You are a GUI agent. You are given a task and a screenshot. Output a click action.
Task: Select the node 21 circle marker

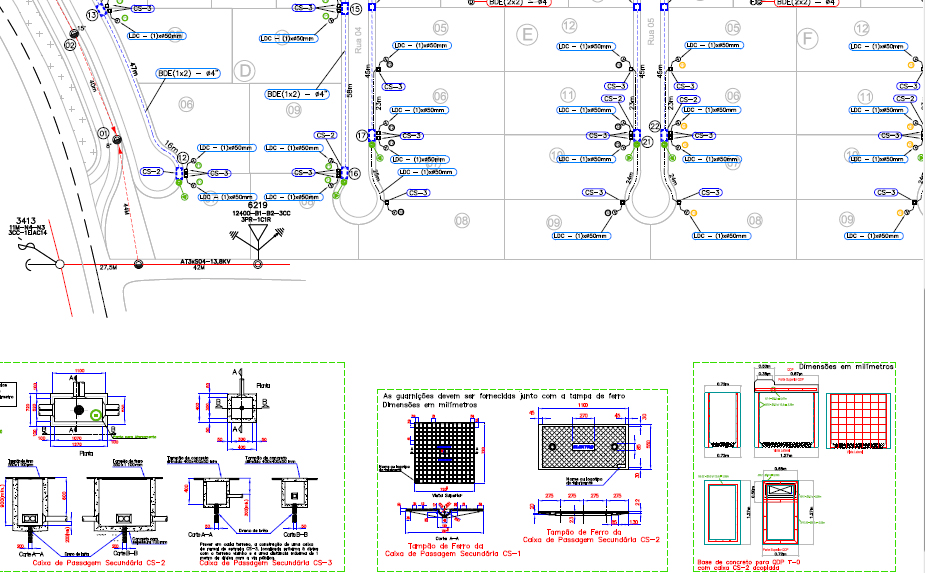coord(647,142)
